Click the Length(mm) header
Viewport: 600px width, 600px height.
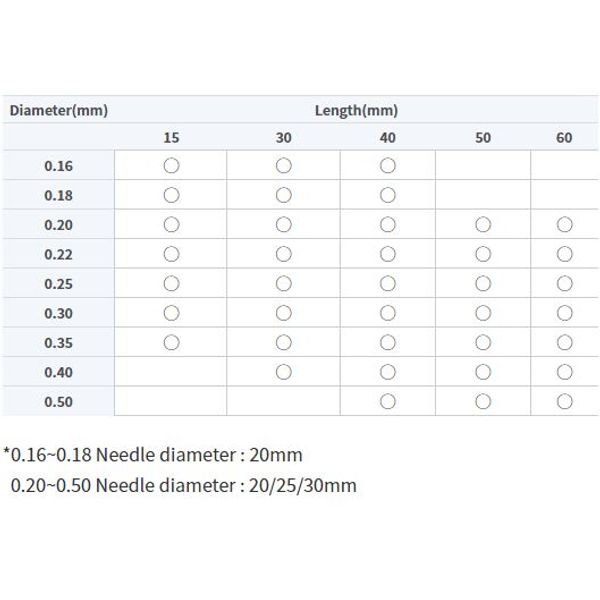point(356,111)
